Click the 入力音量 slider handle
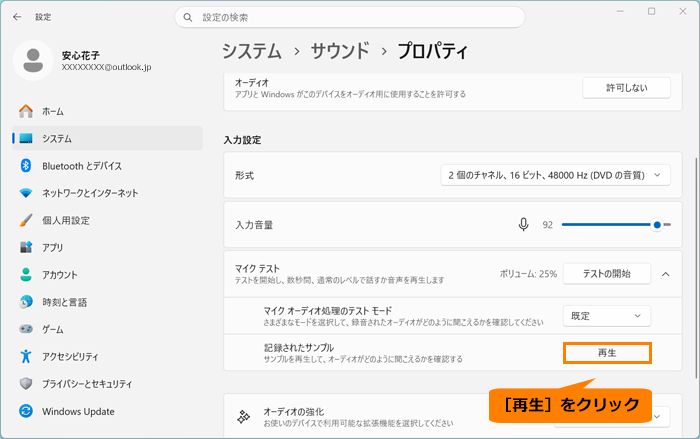Viewport: 700px width, 439px height. point(657,225)
